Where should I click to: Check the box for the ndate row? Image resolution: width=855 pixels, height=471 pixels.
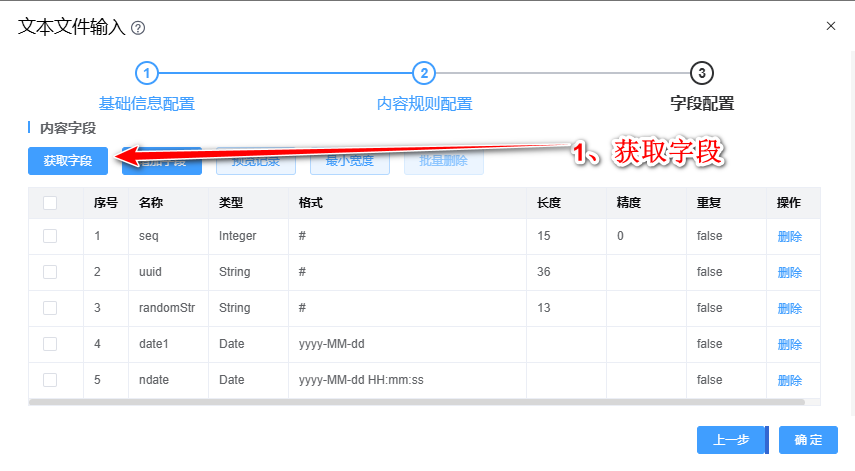[50, 380]
